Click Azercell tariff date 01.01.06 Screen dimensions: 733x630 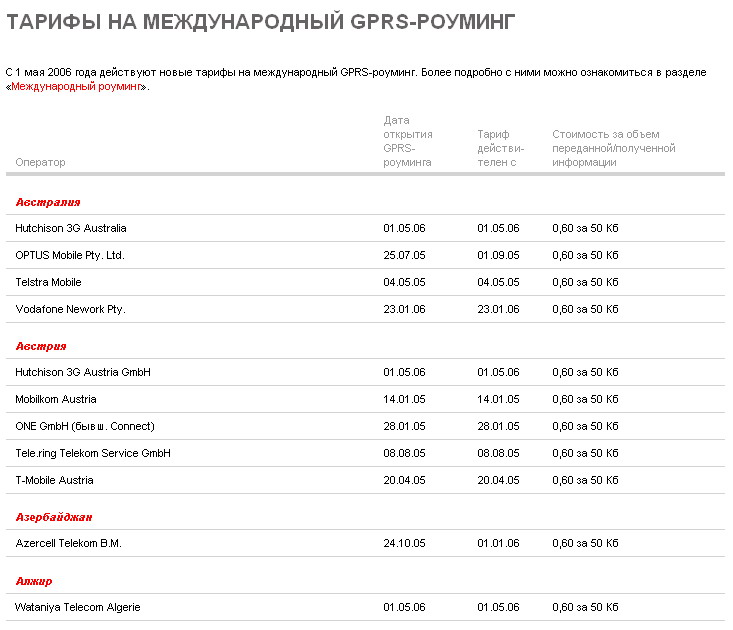[x=498, y=543]
